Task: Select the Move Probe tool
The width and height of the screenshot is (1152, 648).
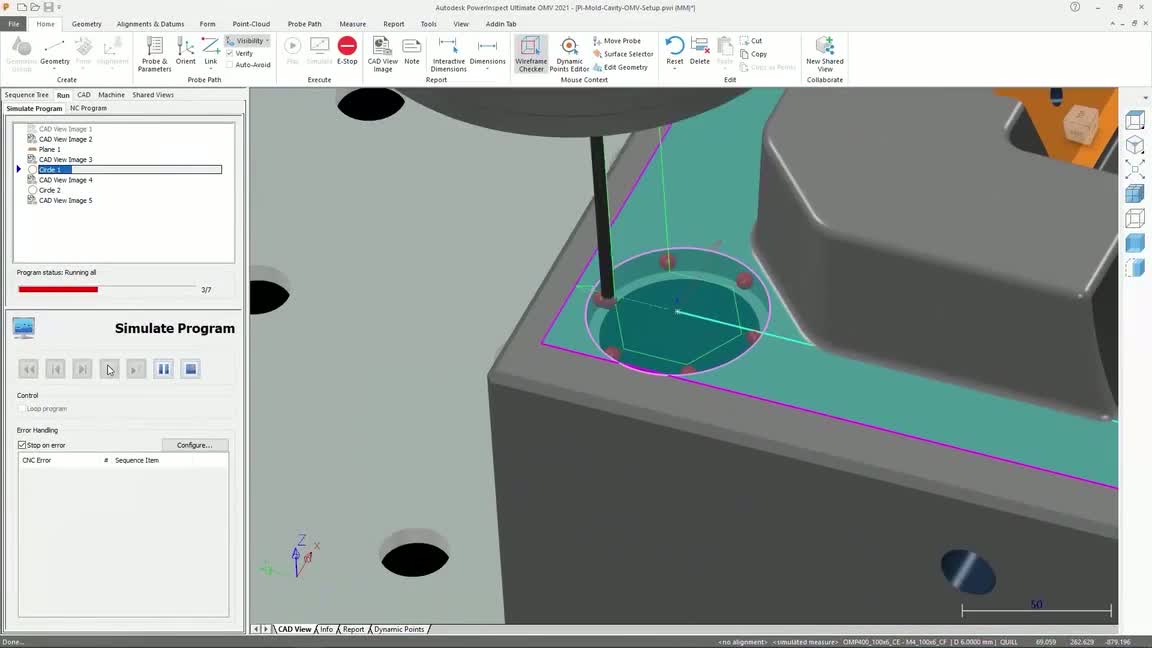Action: [616, 41]
